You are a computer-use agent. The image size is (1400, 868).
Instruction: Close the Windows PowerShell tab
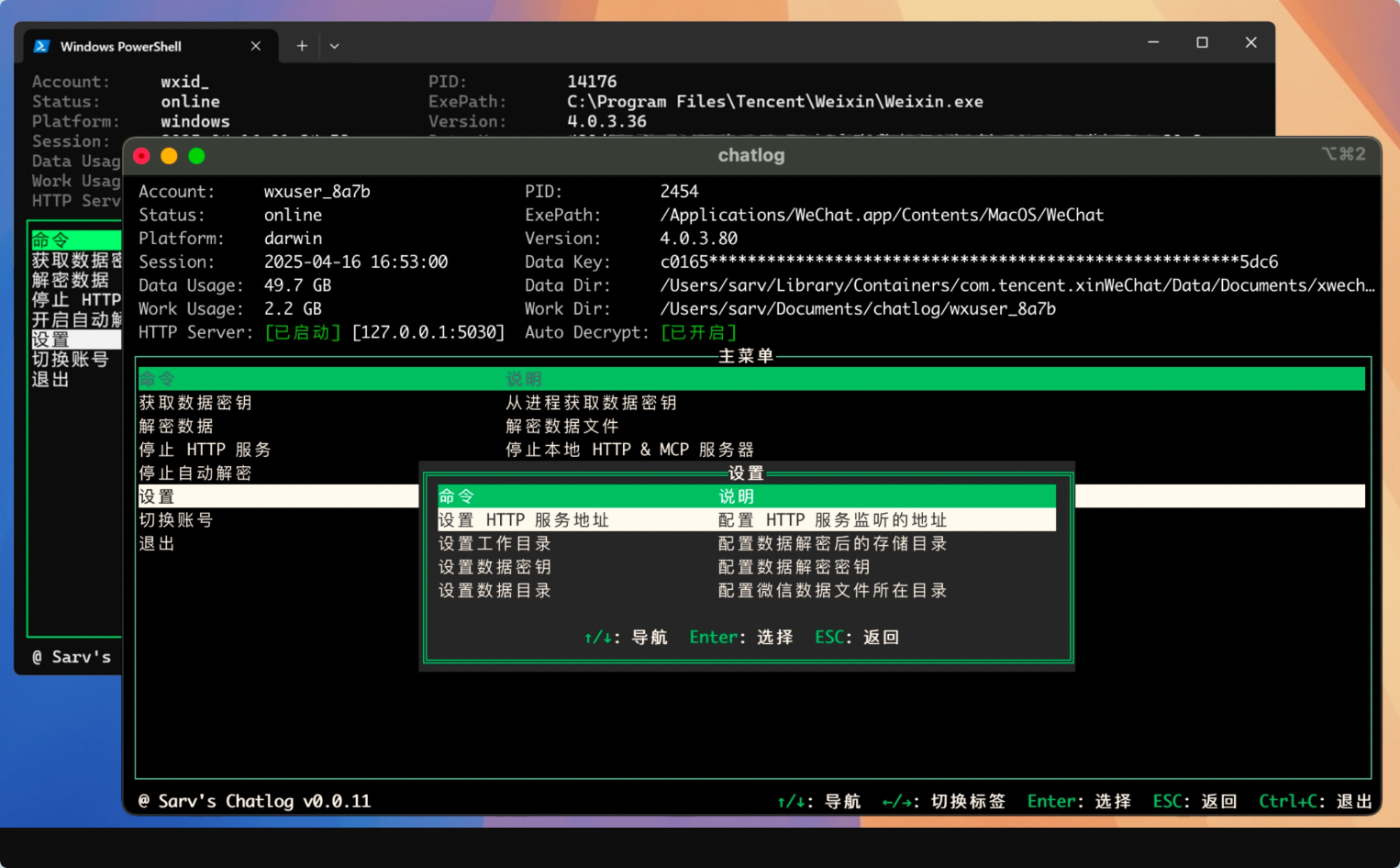pos(256,46)
